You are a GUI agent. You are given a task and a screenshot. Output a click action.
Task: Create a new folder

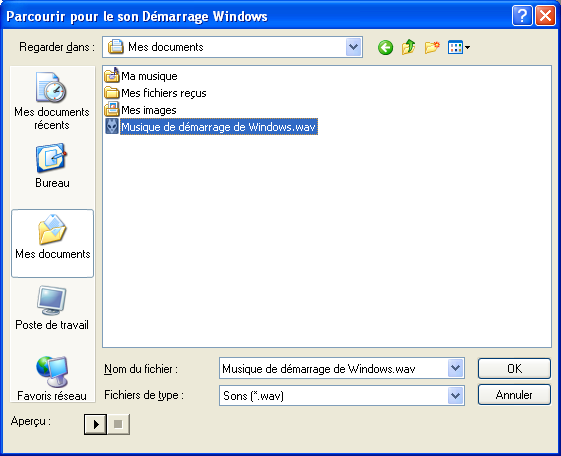pos(432,47)
